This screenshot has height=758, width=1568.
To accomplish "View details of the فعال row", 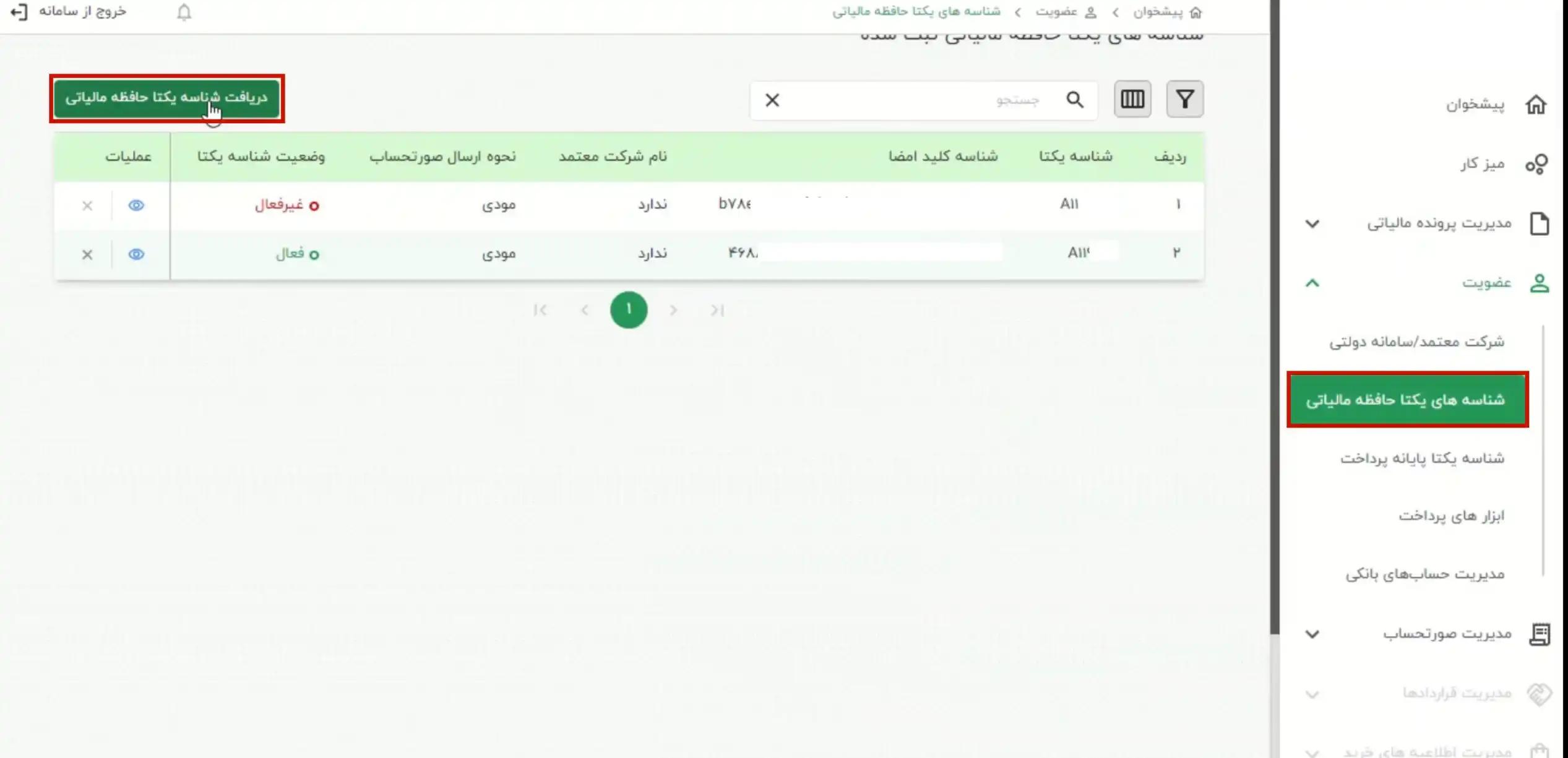I will [x=136, y=254].
